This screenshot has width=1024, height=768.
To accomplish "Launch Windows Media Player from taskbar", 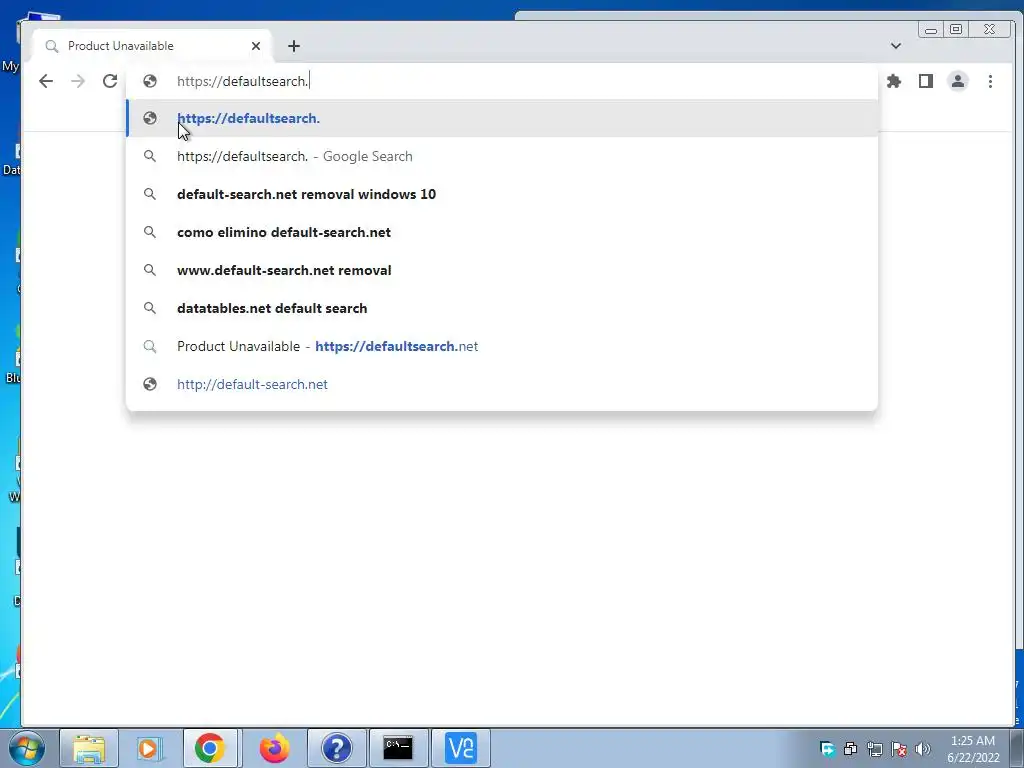I will (149, 748).
